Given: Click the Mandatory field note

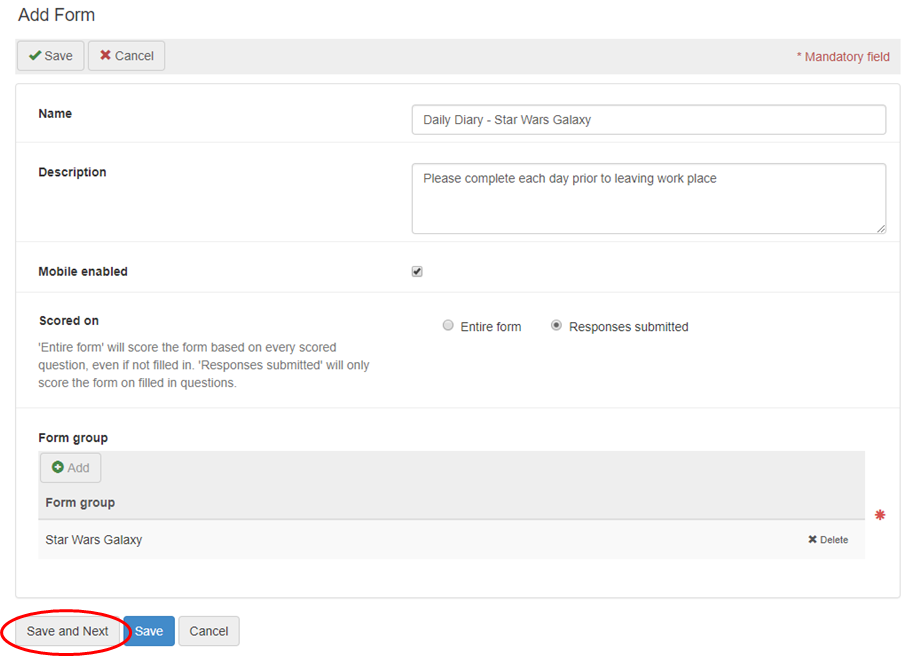Looking at the screenshot, I should coord(843,57).
